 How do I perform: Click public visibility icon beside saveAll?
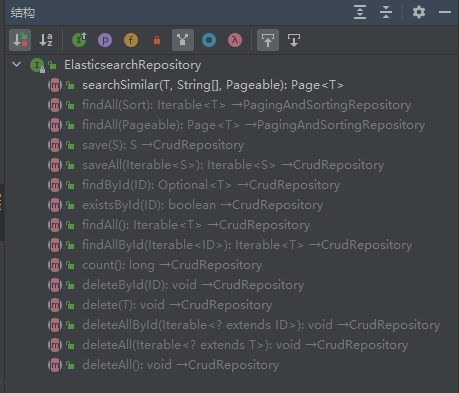coord(70,165)
